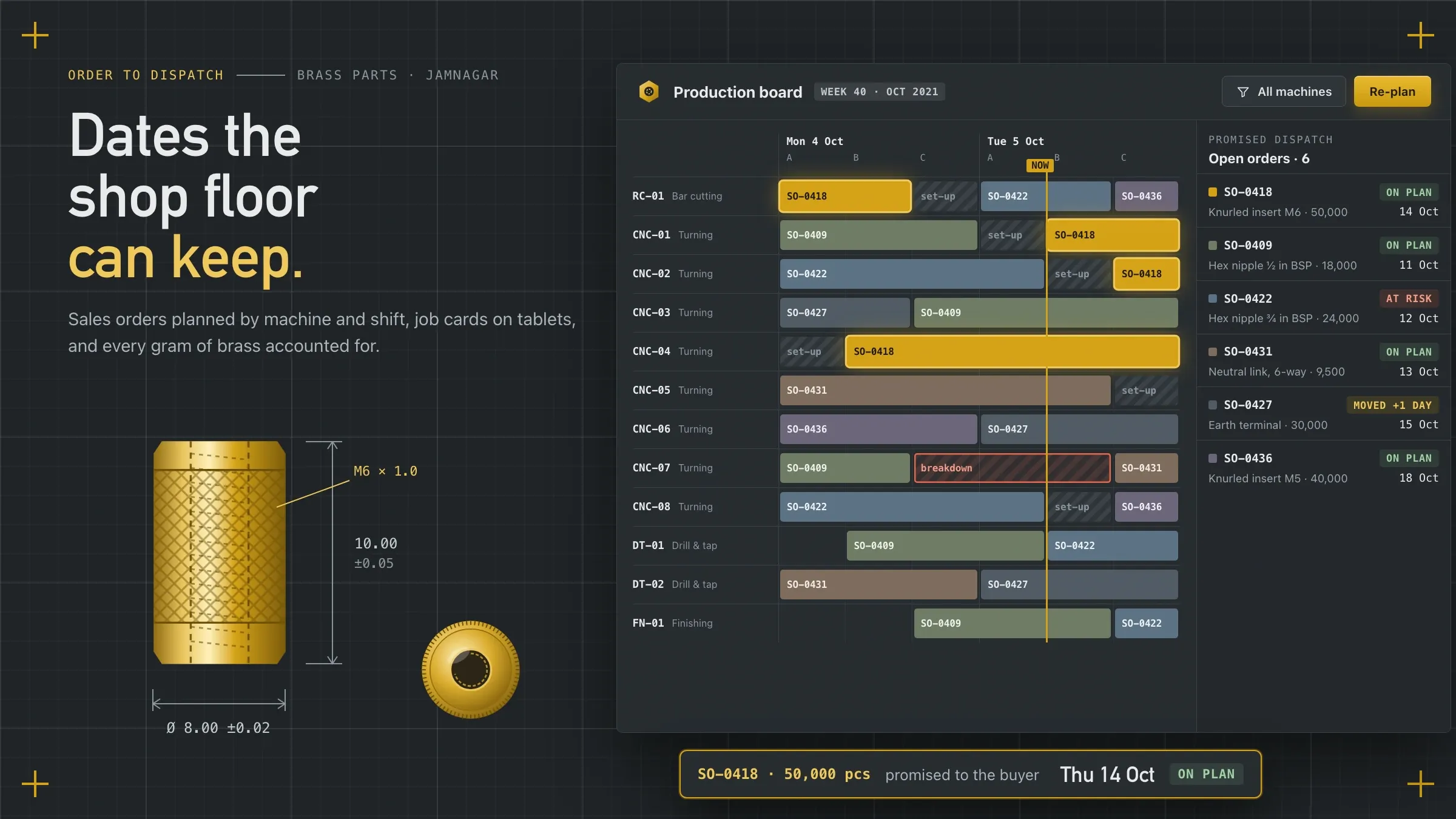The image size is (1456, 819).
Task: Select SO-0409 bar on CNC-07 row
Action: (845, 468)
